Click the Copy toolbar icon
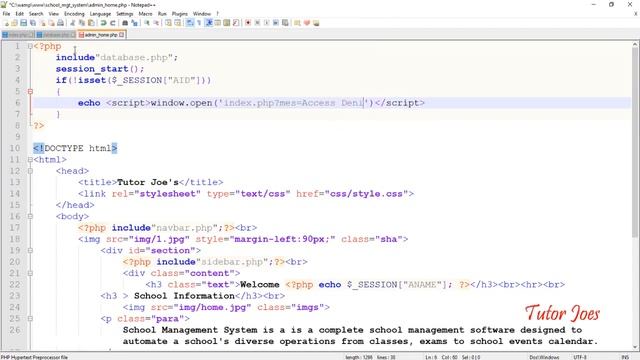 pyautogui.click(x=82, y=23)
